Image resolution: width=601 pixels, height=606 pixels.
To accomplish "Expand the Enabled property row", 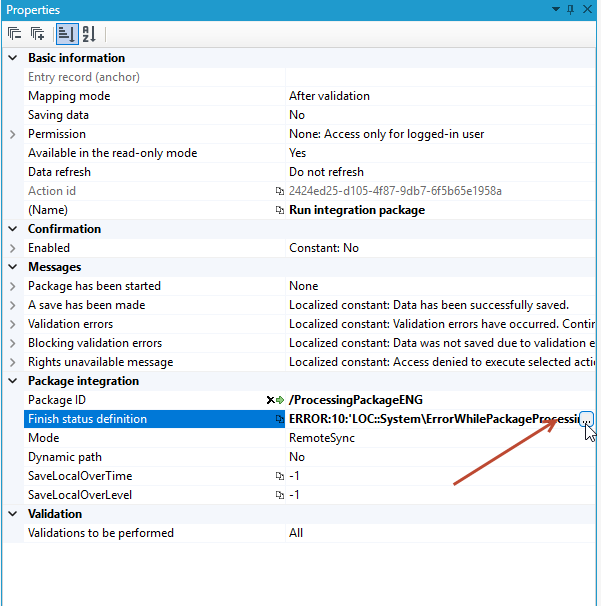I will point(13,248).
